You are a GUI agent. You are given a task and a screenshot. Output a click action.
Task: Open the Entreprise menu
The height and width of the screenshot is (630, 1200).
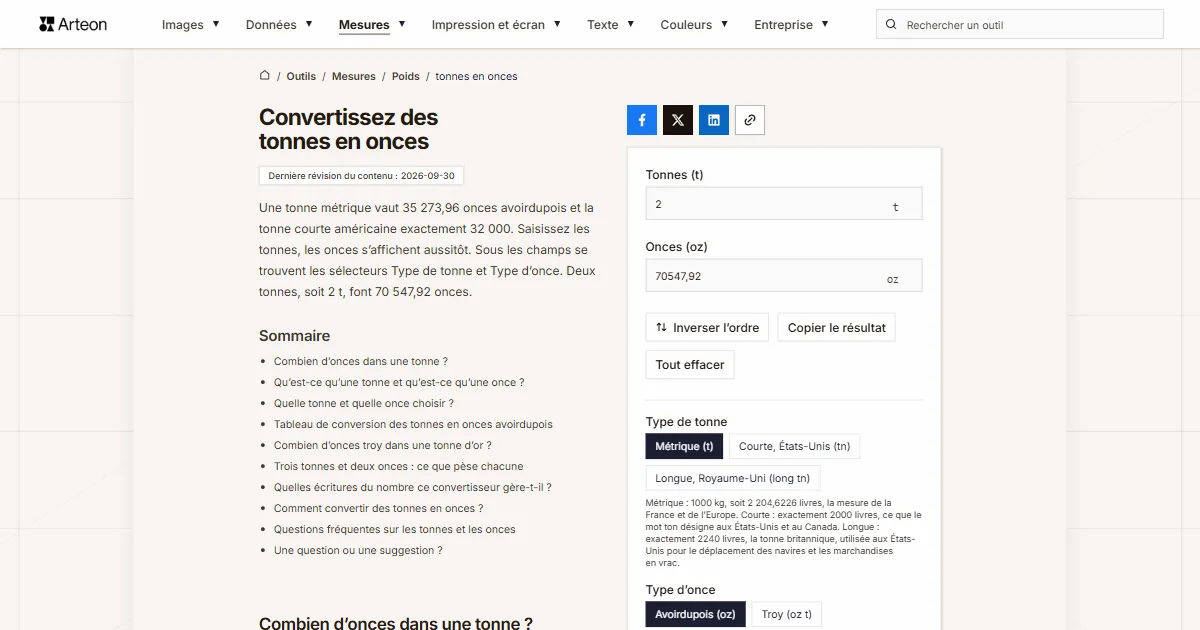[791, 24]
